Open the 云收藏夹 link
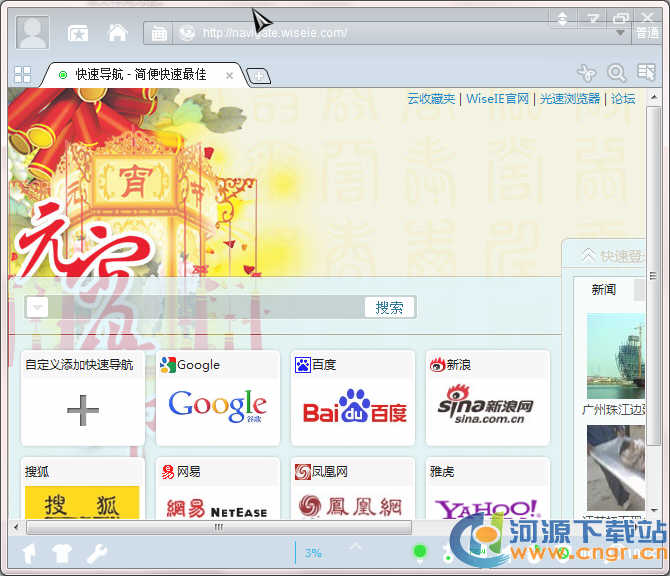Image resolution: width=670 pixels, height=576 pixels. tap(431, 99)
